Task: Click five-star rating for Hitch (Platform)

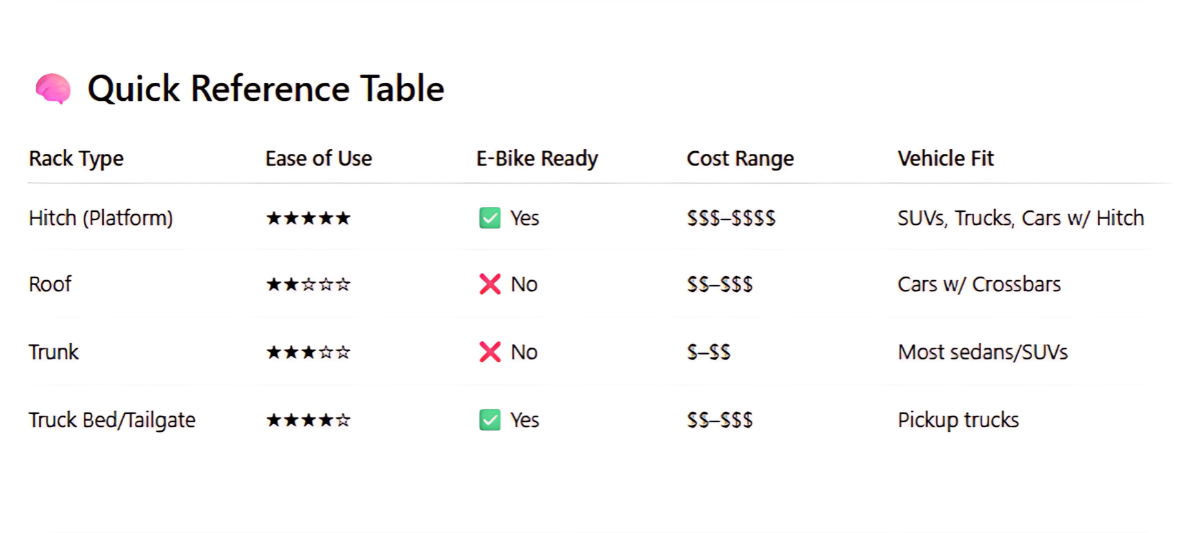Action: click(308, 218)
